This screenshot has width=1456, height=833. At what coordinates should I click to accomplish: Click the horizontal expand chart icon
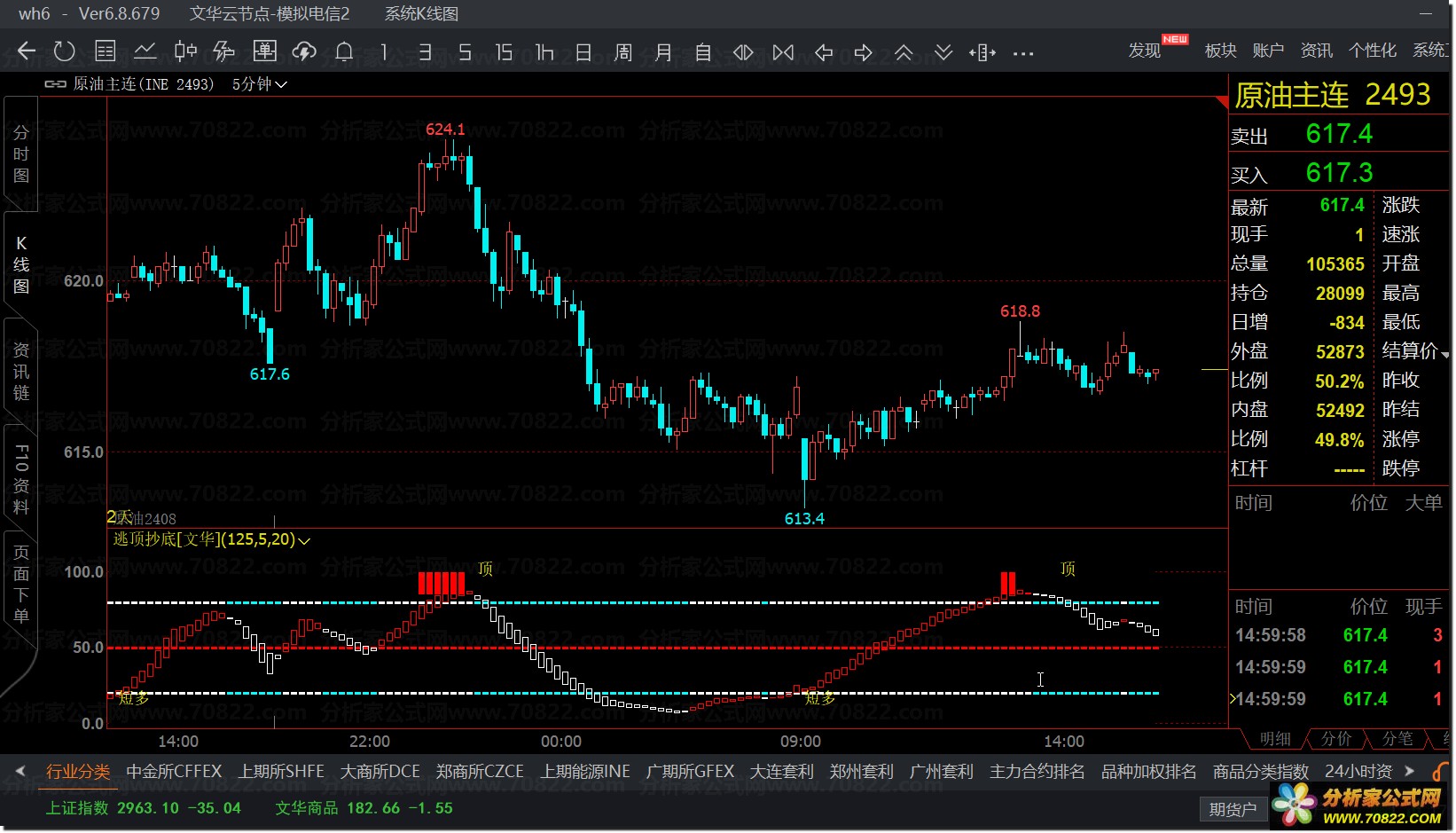(743, 52)
